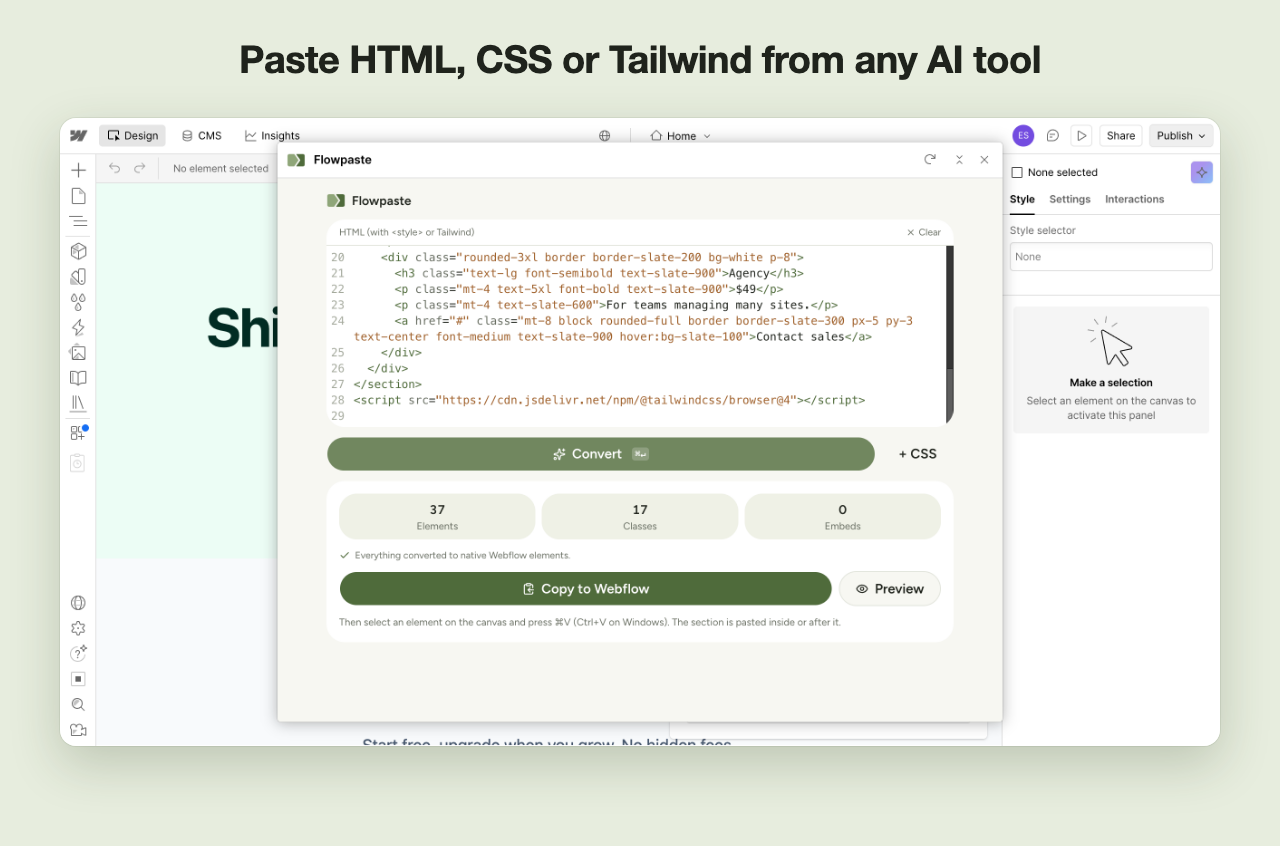This screenshot has height=846, width=1280.
Task: Select the Style tab in right panel
Action: pyautogui.click(x=1022, y=199)
